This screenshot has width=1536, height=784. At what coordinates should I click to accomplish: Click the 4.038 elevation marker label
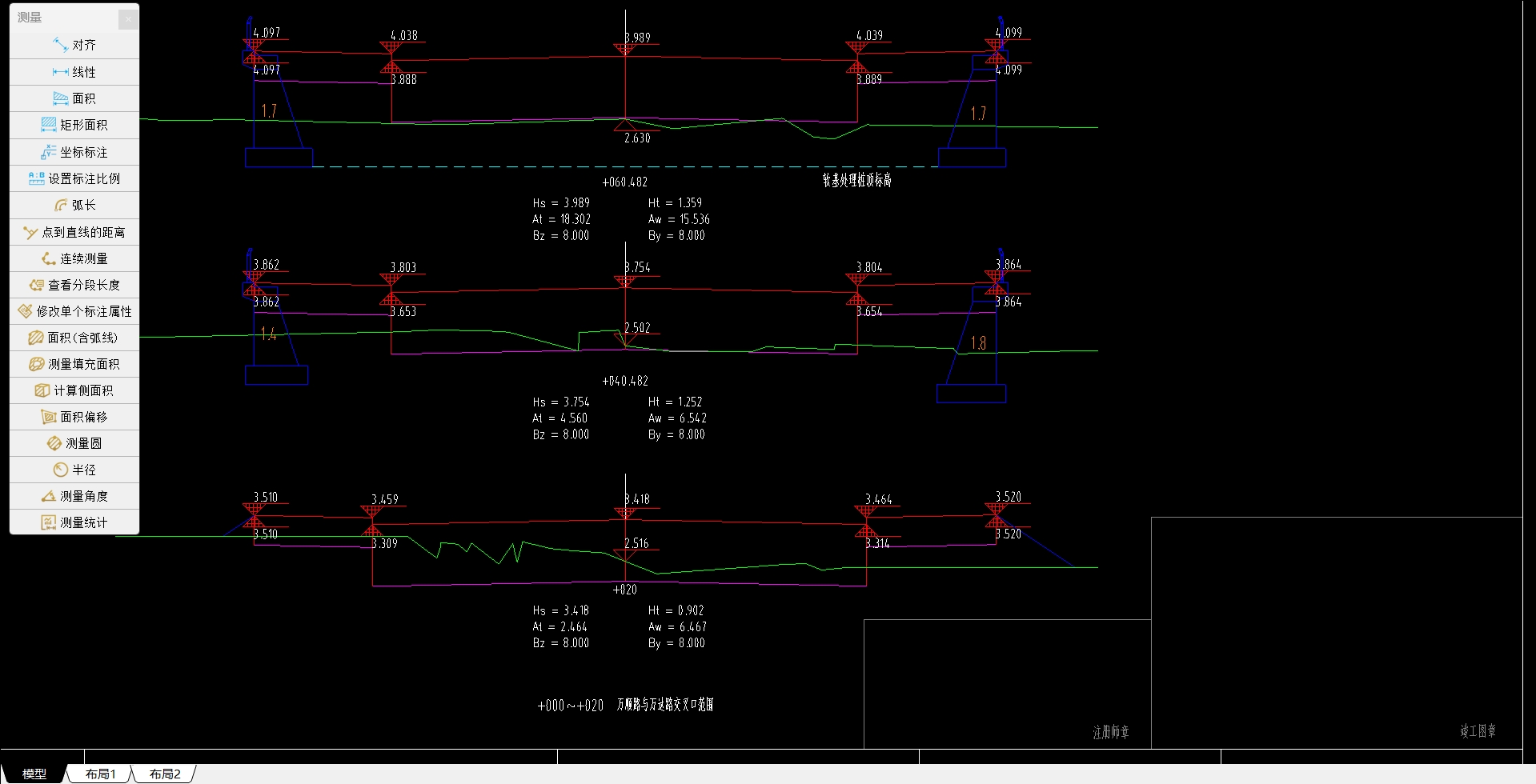403,35
